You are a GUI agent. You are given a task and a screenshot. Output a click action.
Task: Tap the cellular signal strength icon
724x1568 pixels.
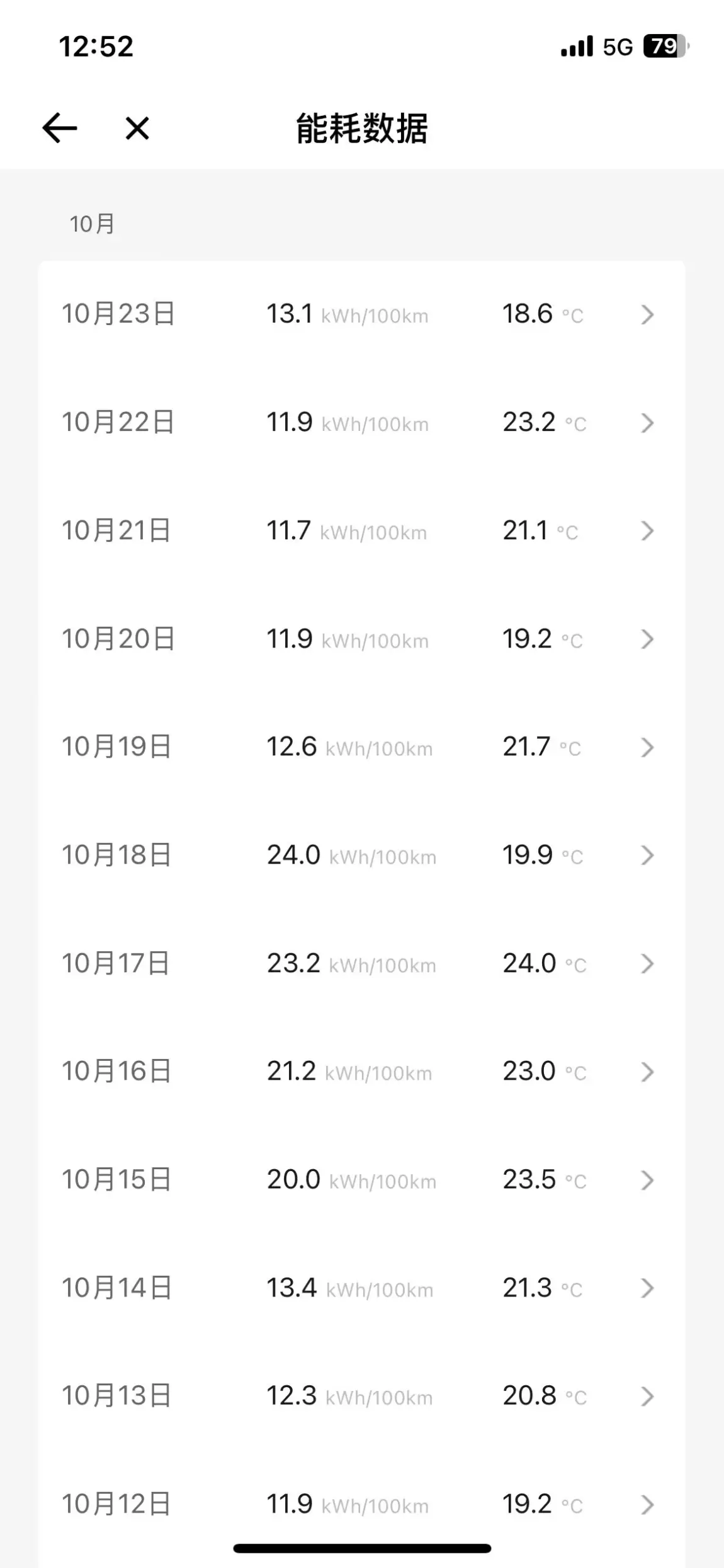[577, 47]
